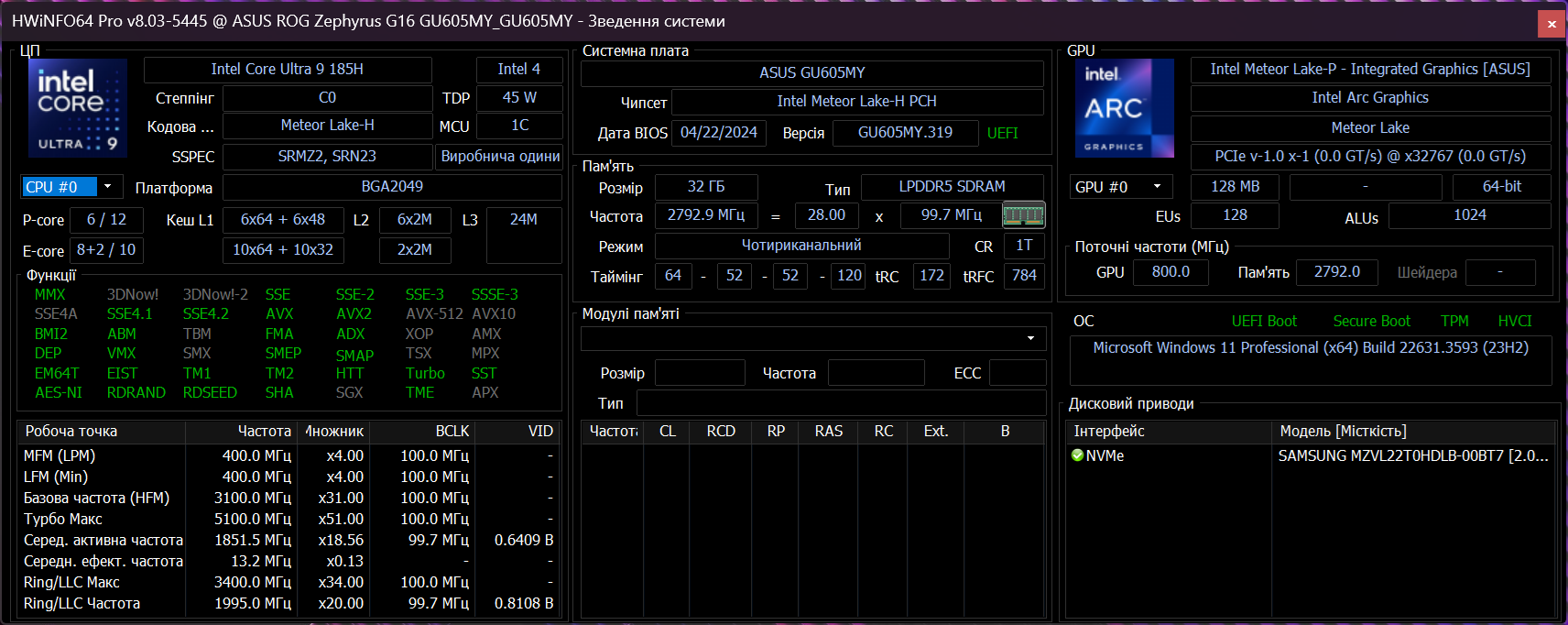Click the memory module chip icon
Screen dimensions: 1568x625
1024,215
